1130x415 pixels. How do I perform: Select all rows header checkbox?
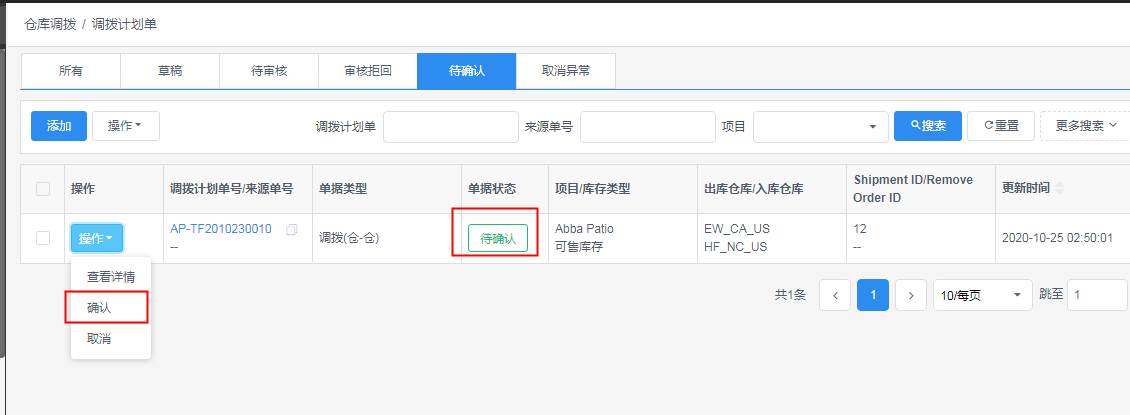(x=43, y=189)
